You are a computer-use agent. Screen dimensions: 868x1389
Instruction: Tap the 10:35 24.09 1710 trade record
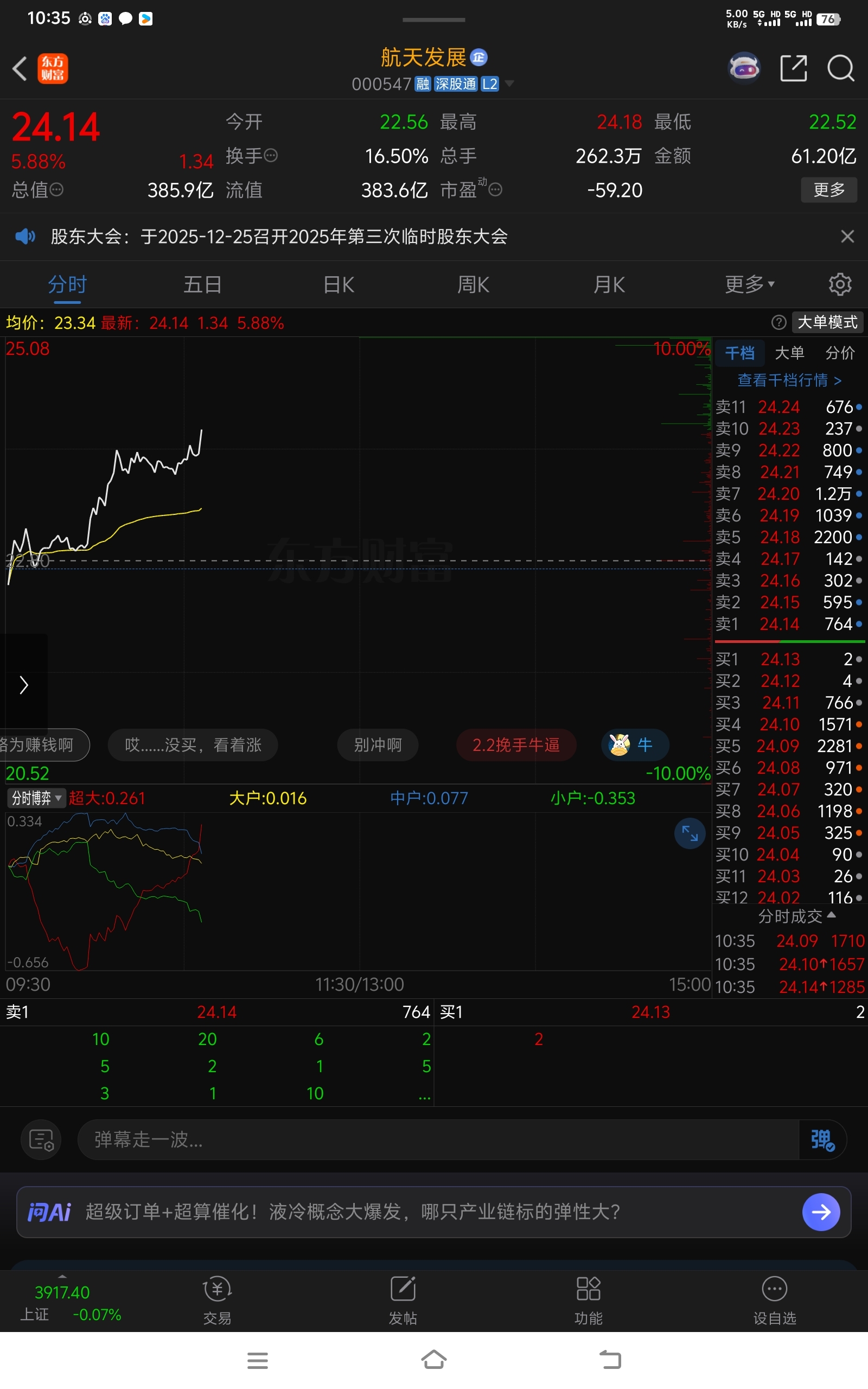tap(789, 941)
